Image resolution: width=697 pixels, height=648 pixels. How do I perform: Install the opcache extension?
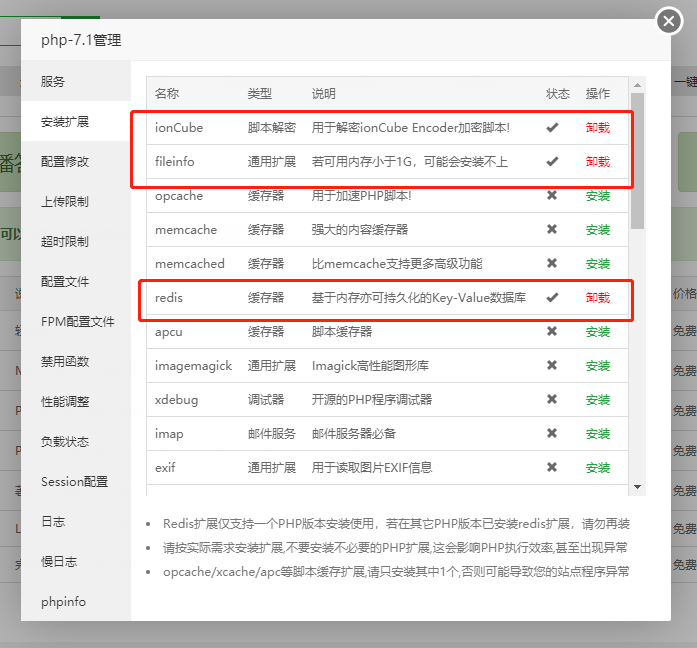pyautogui.click(x=597, y=196)
